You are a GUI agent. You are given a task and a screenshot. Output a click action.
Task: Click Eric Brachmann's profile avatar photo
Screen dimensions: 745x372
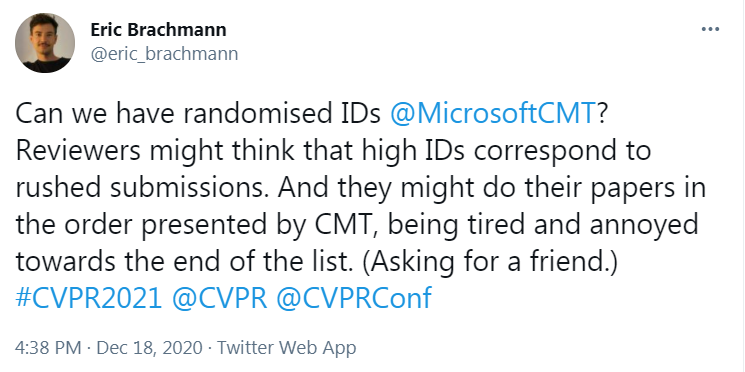(x=45, y=43)
